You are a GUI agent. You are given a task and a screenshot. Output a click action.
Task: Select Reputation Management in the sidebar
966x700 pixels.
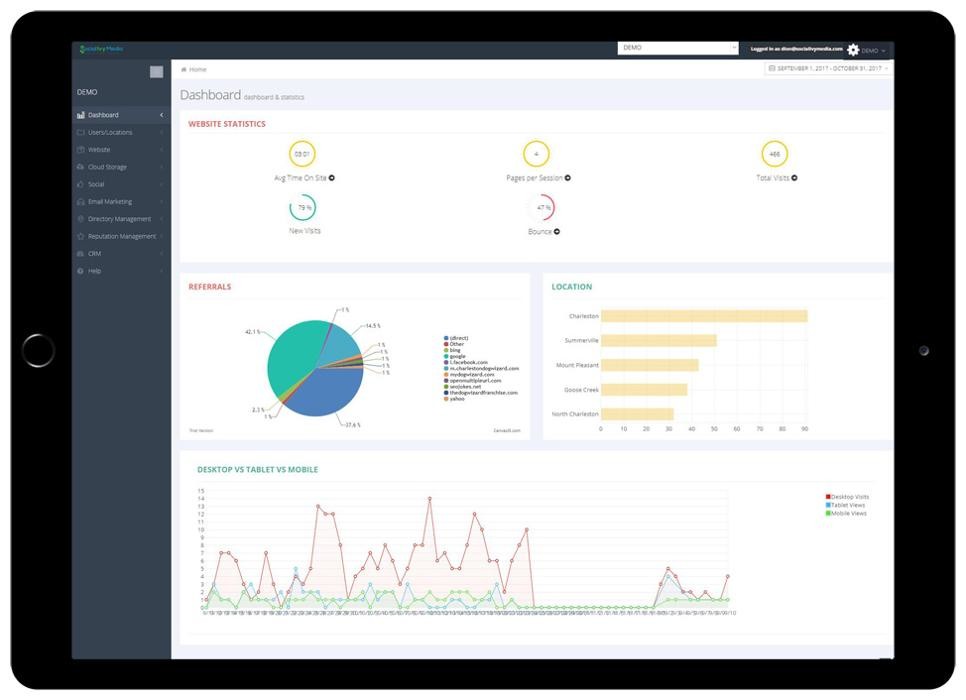[121, 236]
